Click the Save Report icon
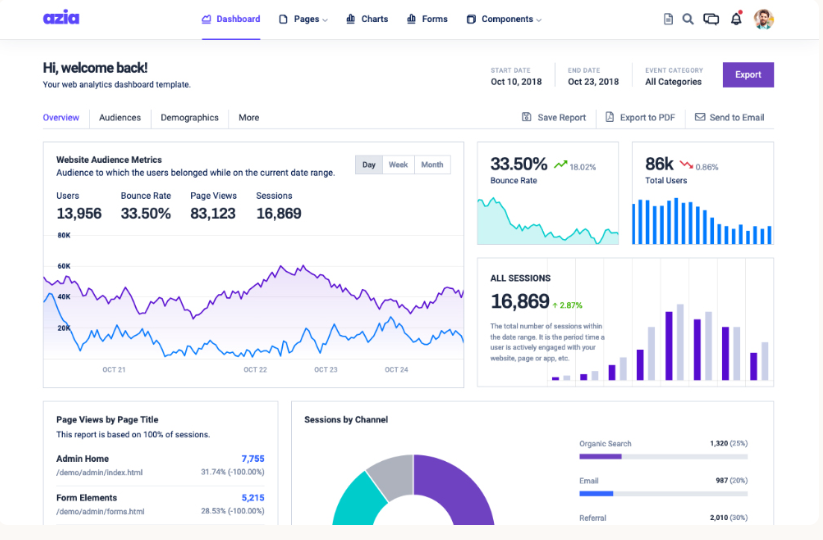Image resolution: width=823 pixels, height=540 pixels. 527,117
